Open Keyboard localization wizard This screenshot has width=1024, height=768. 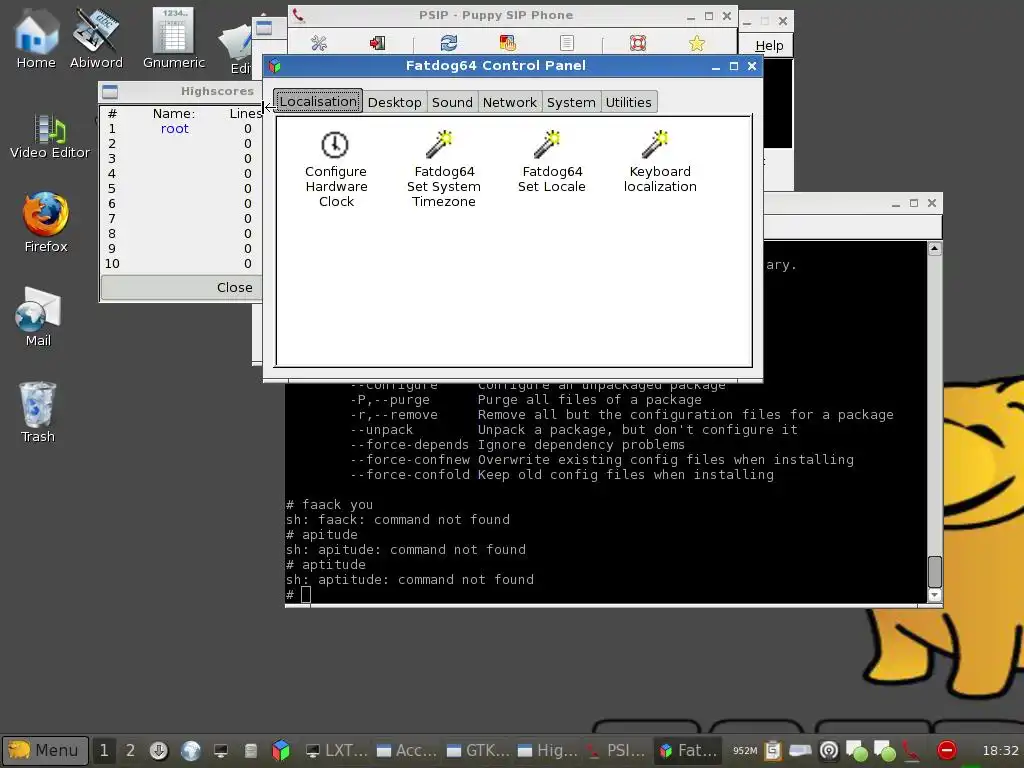point(660,163)
